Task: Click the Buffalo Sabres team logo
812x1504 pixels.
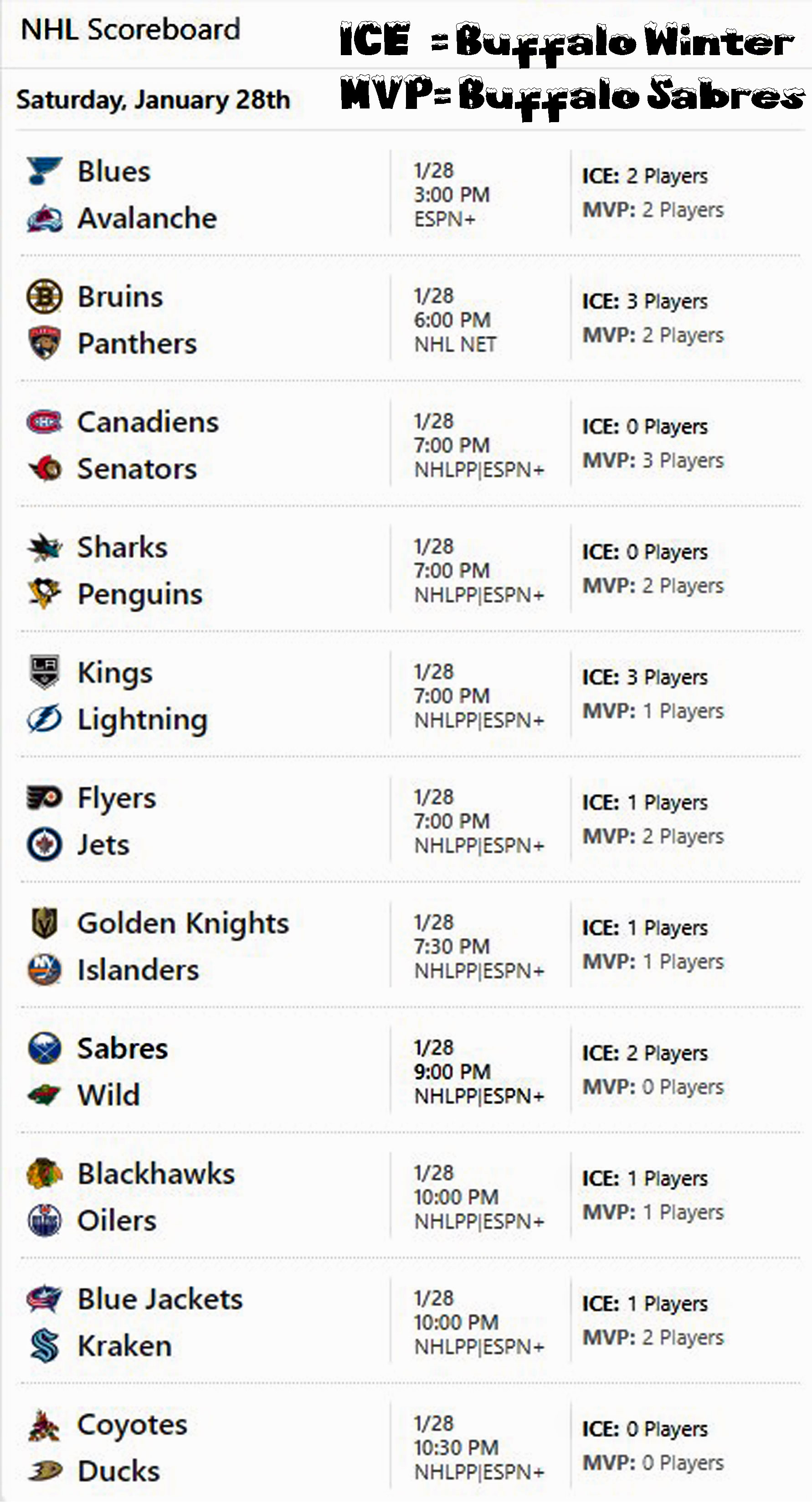Action: click(x=44, y=1048)
